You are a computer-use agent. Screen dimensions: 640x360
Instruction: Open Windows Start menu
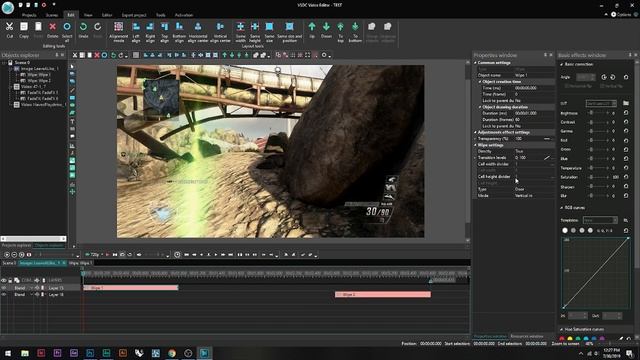point(8,353)
